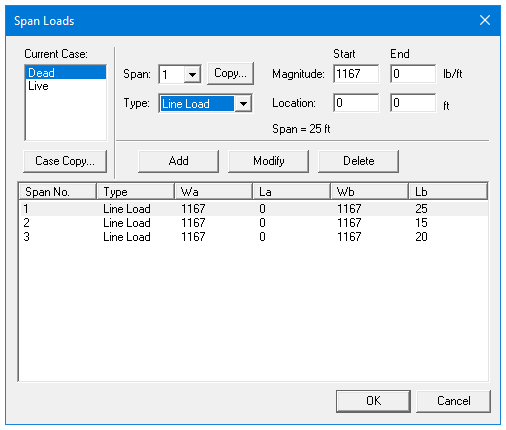Click the Magnitude End input field
Image resolution: width=506 pixels, height=430 pixels.
[413, 74]
